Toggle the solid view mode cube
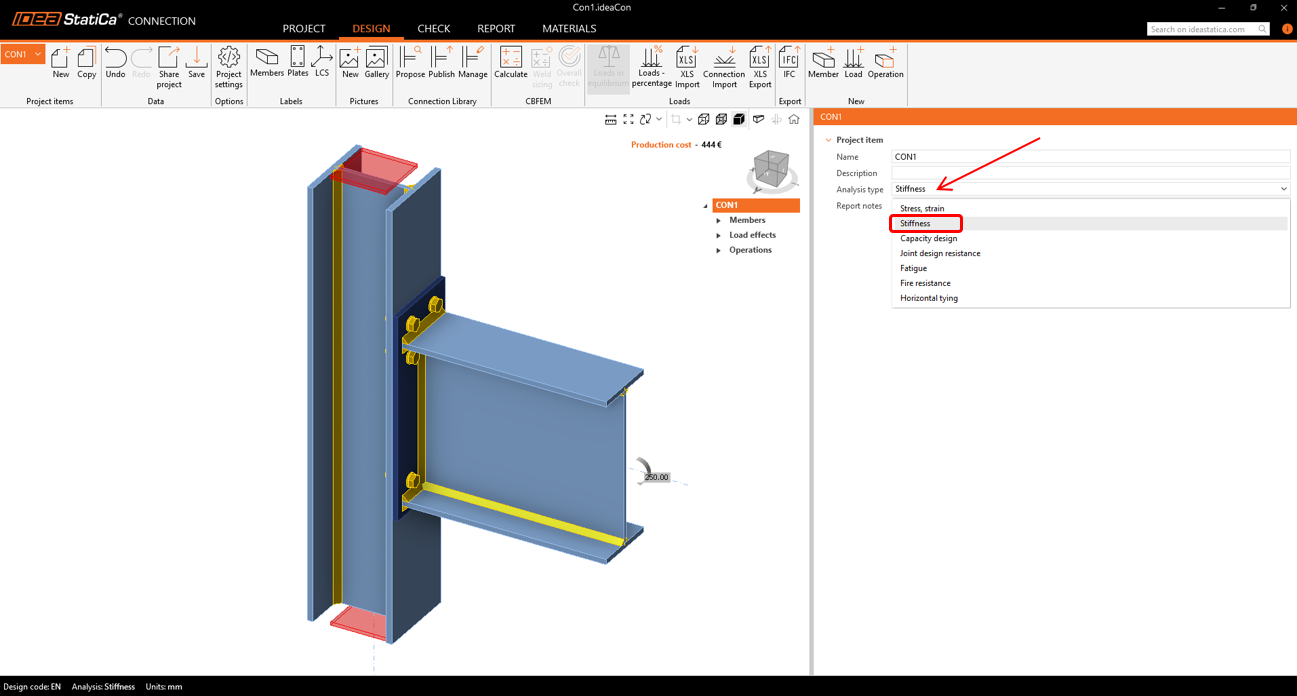The width and height of the screenshot is (1297, 696). [739, 120]
